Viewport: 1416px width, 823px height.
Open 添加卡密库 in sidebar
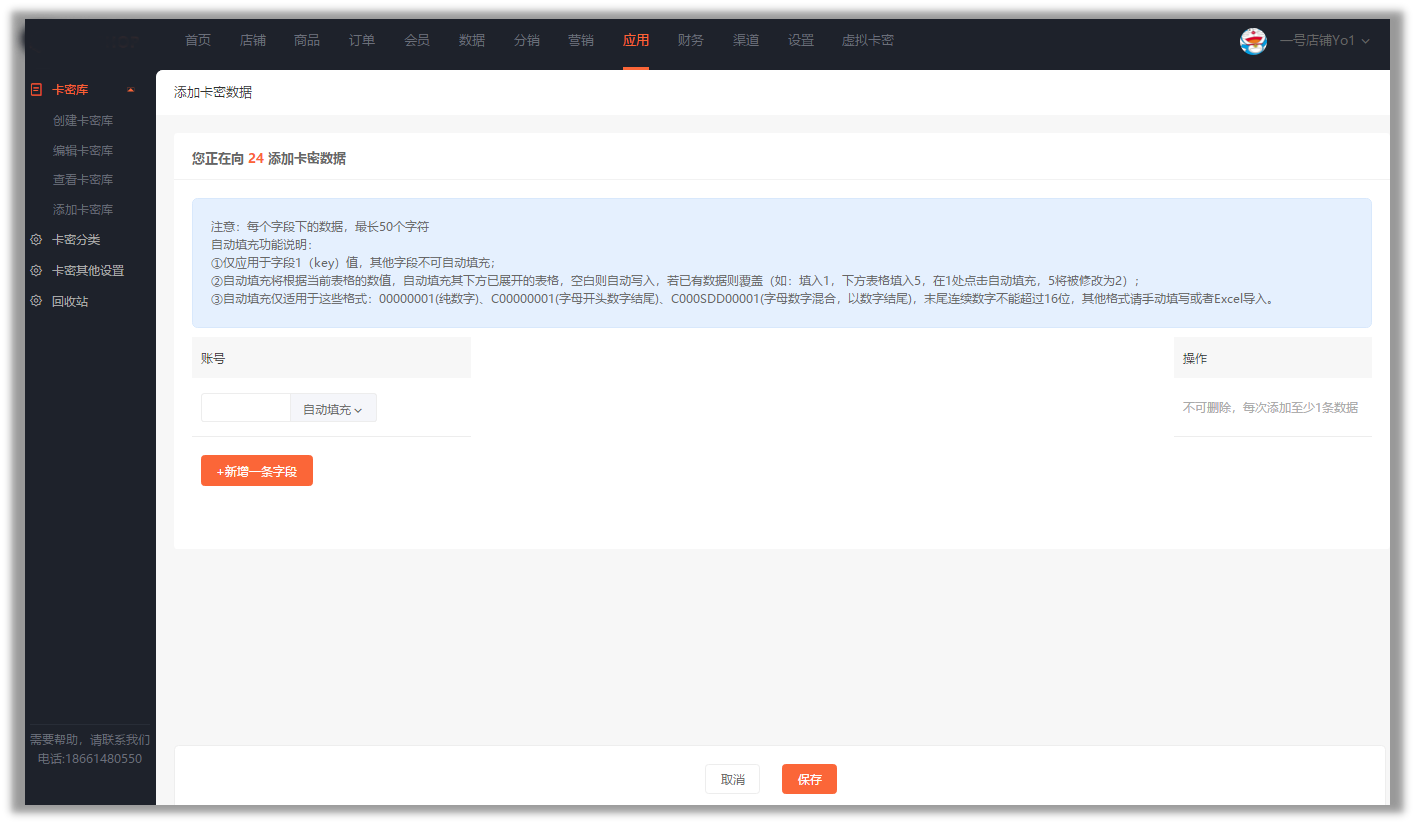coord(83,210)
